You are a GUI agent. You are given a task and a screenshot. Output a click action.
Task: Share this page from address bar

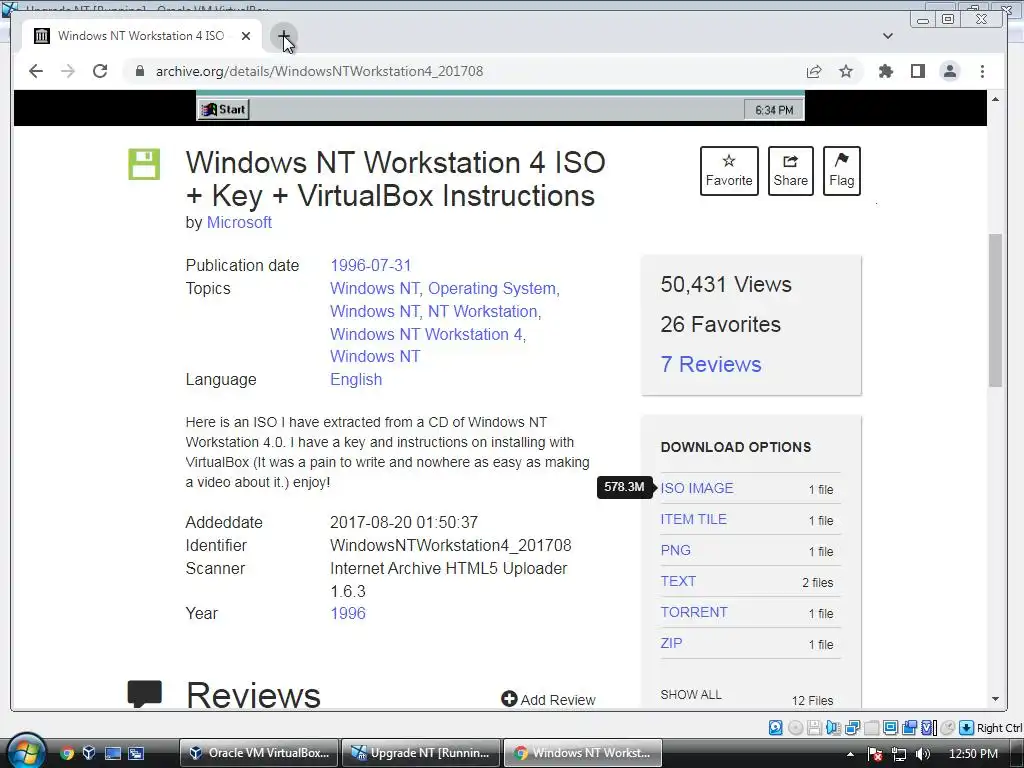(x=814, y=71)
